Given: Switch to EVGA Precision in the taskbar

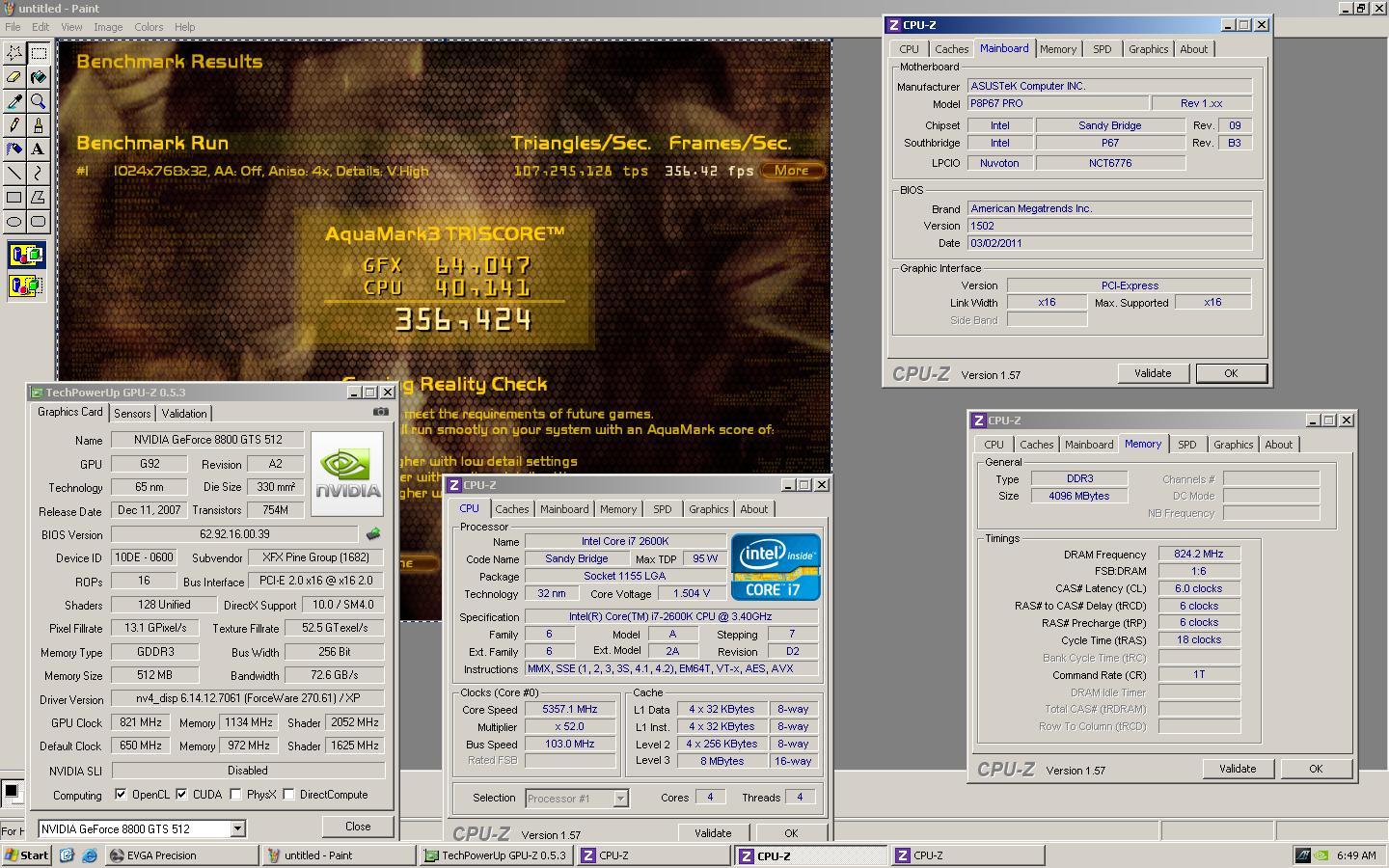Looking at the screenshot, I should 181,855.
